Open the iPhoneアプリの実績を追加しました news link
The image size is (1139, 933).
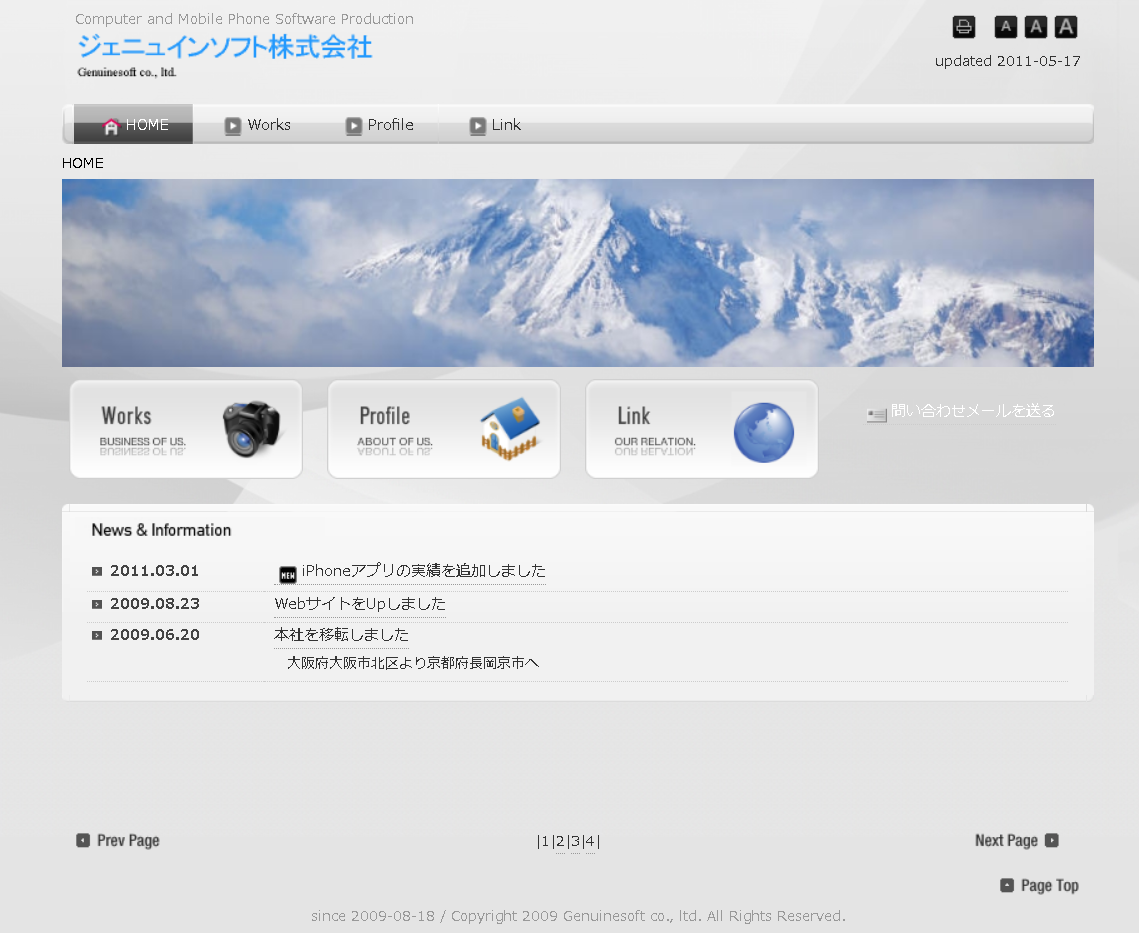pos(423,571)
